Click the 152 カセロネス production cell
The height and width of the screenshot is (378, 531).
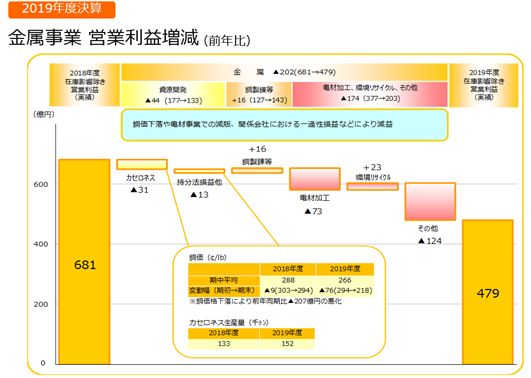coord(287,344)
